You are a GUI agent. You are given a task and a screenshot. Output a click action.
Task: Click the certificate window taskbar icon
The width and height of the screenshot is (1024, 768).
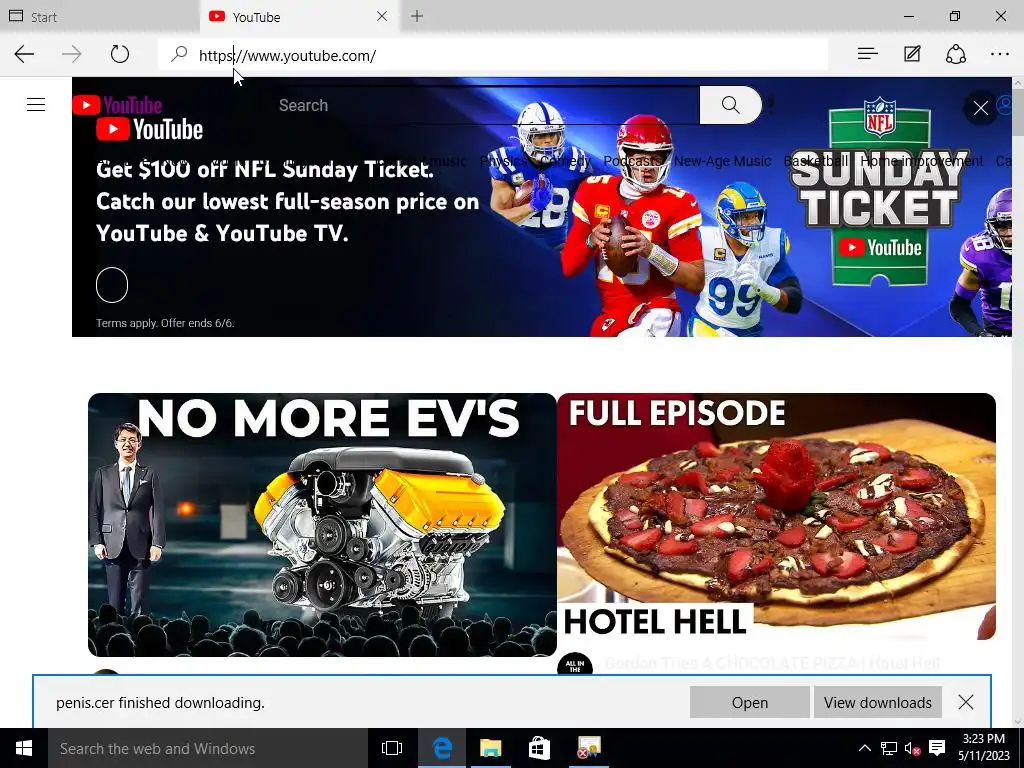588,748
